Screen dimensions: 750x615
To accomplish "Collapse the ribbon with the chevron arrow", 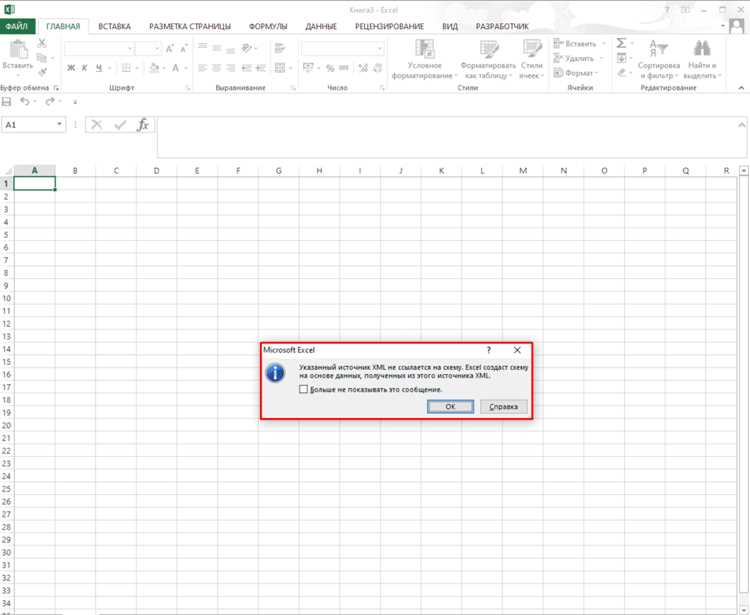I will point(741,88).
